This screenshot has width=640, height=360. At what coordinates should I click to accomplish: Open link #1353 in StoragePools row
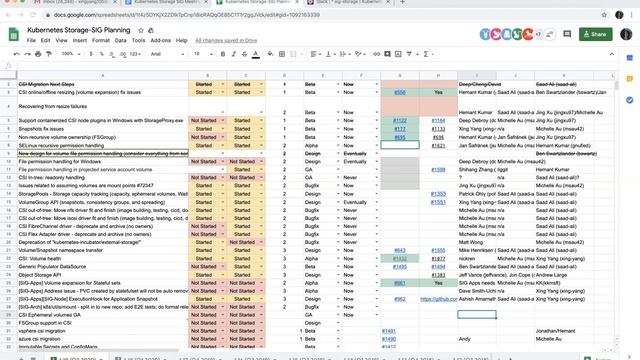tap(438, 194)
